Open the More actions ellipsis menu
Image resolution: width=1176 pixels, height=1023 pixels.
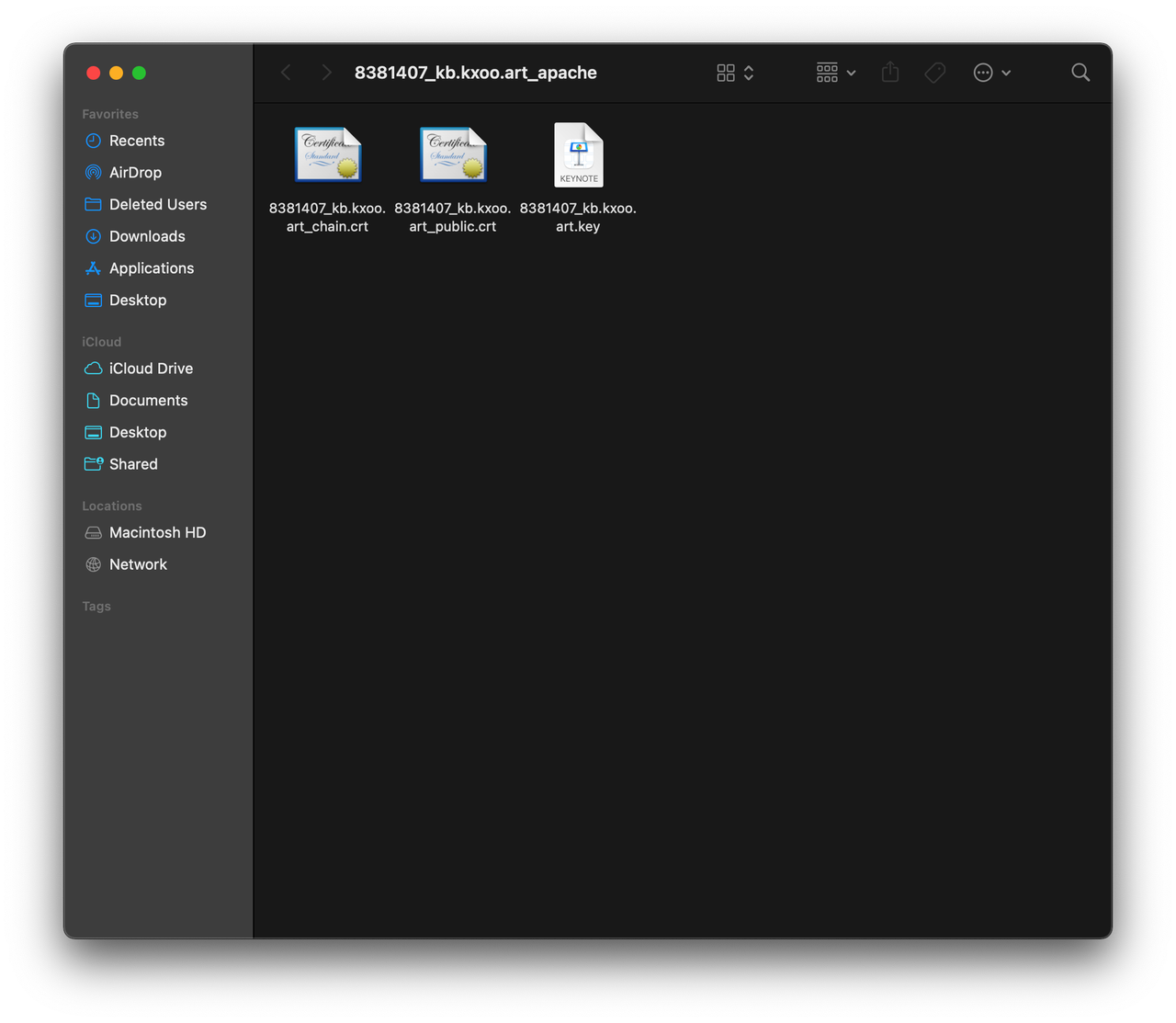pyautogui.click(x=991, y=73)
